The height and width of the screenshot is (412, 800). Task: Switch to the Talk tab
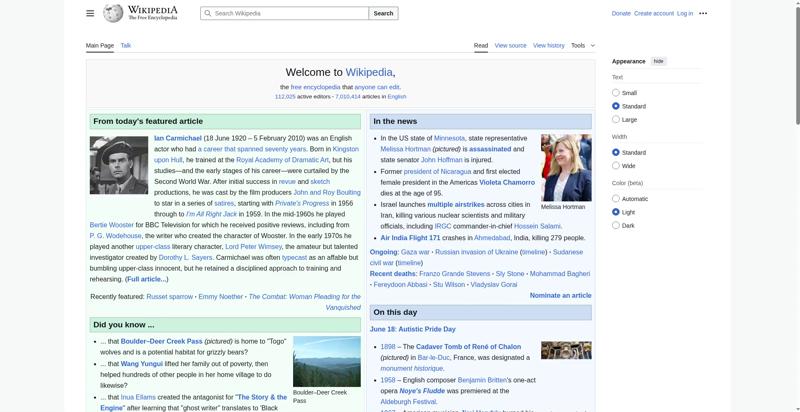[x=126, y=45]
